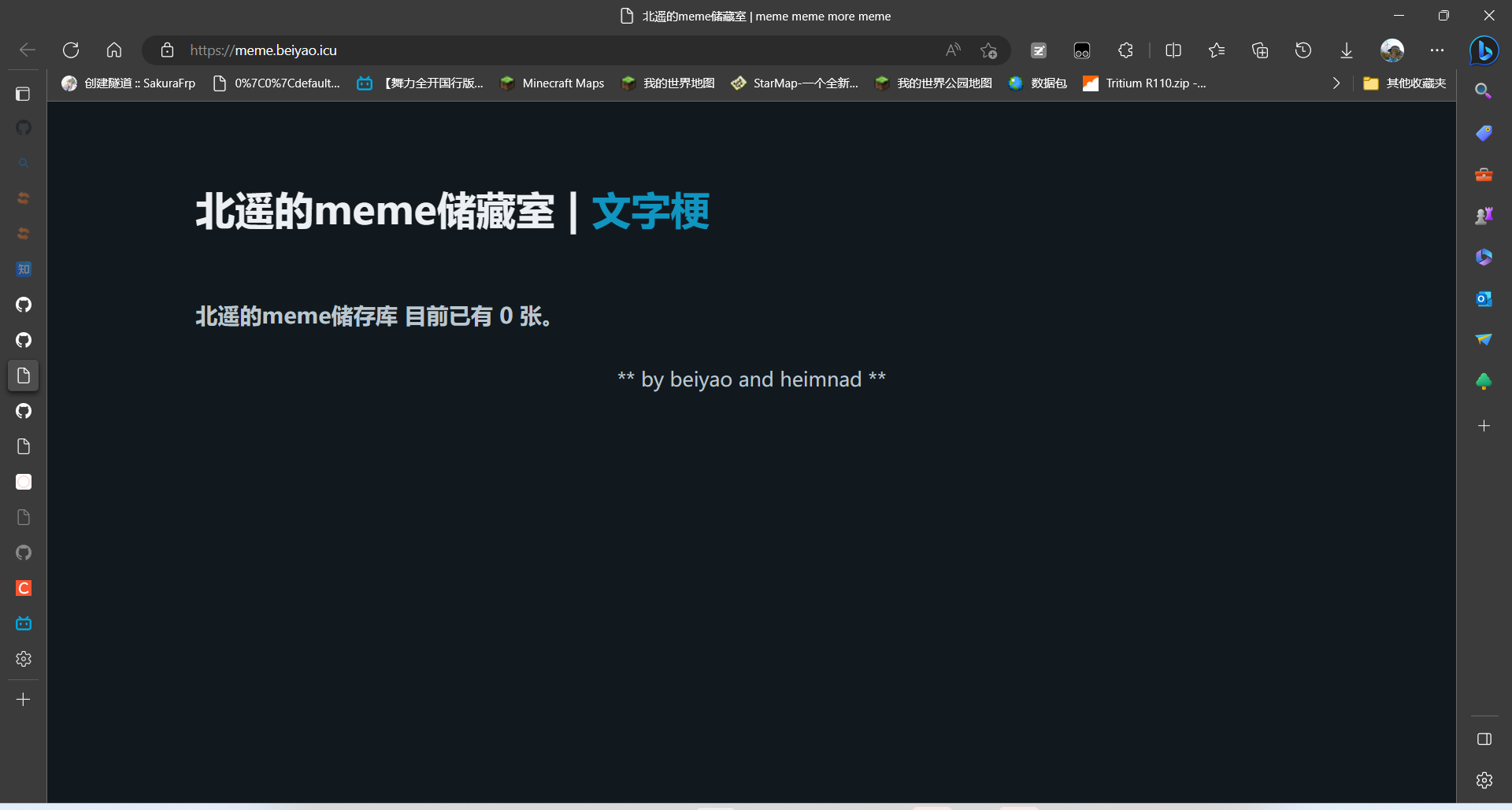Click the 文字梗 heading link
Viewport: 1512px width, 810px height.
click(x=650, y=211)
